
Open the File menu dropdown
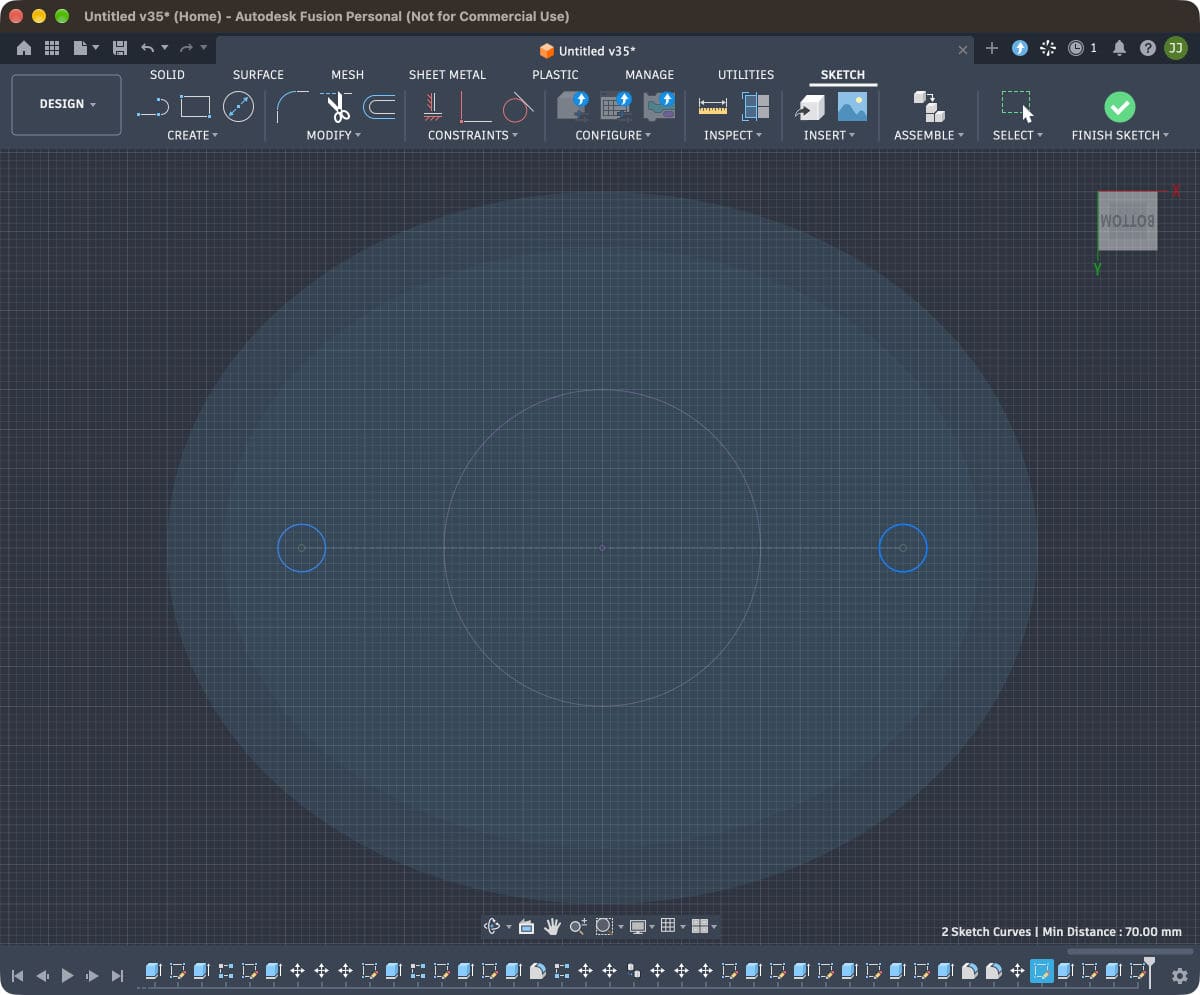click(86, 48)
